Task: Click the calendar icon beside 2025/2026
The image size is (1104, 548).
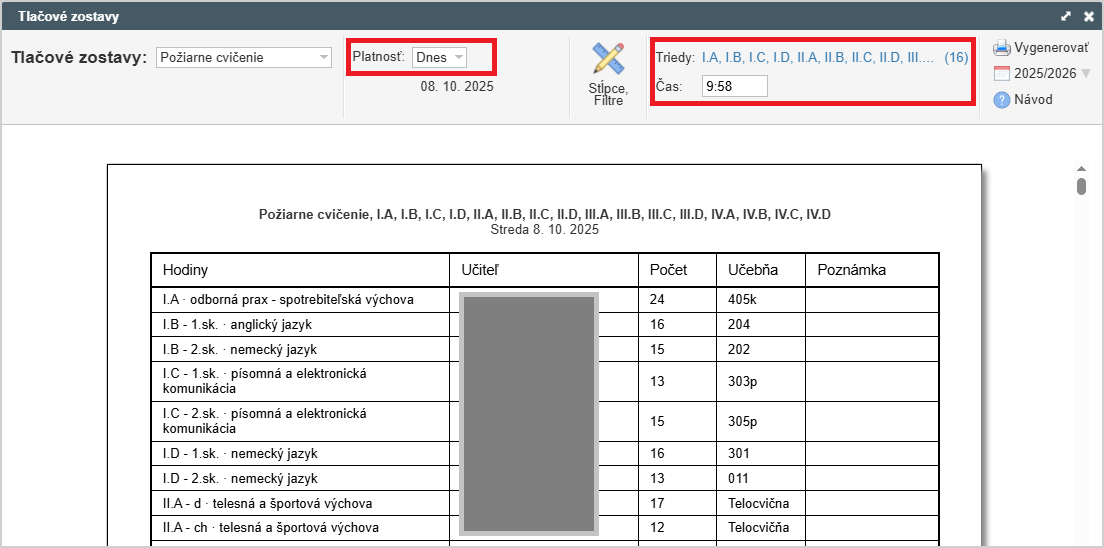Action: [x=1002, y=73]
